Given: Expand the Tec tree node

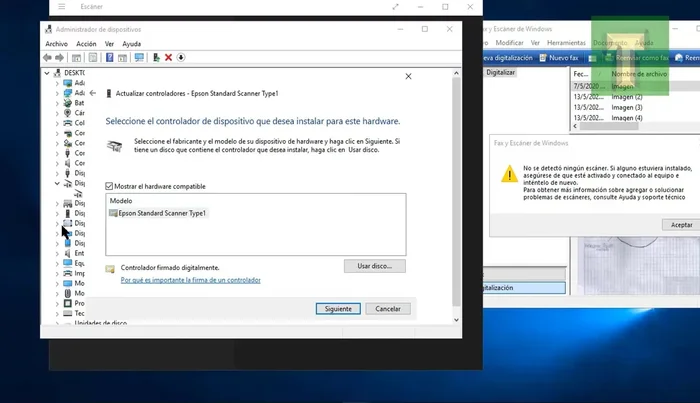Looking at the screenshot, I should coord(57,314).
